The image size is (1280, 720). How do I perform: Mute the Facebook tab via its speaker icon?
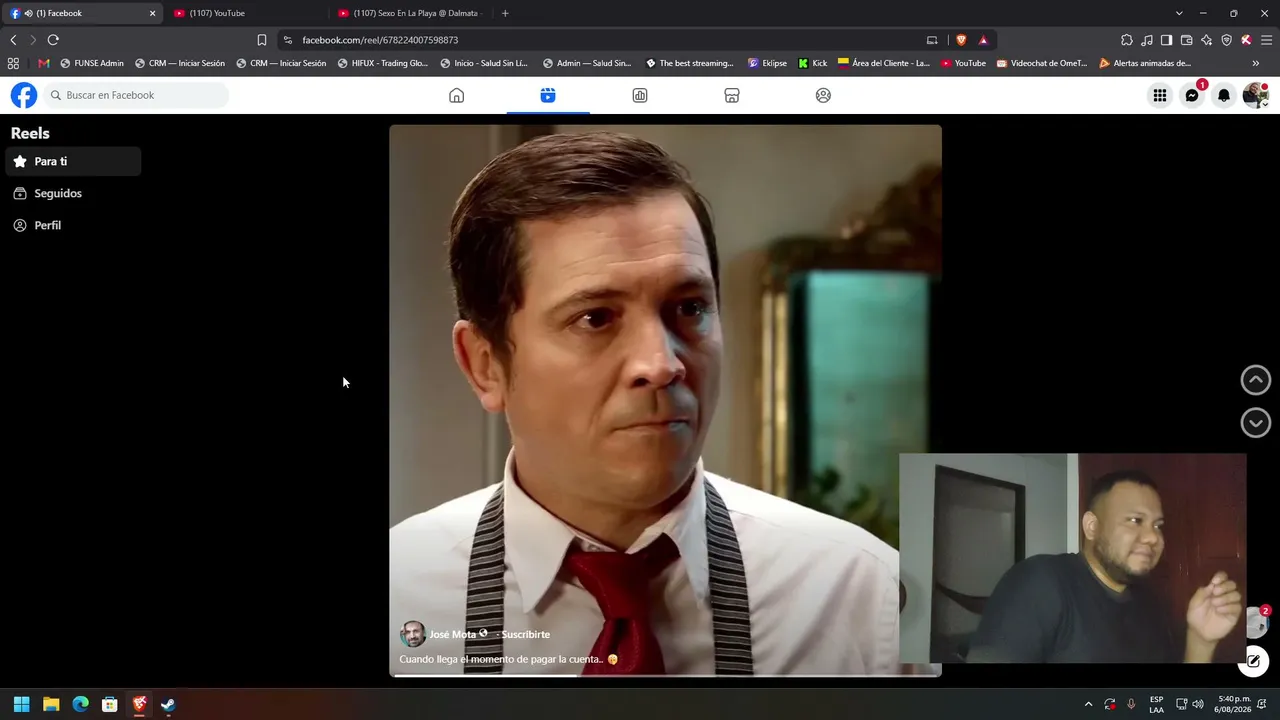[x=29, y=13]
